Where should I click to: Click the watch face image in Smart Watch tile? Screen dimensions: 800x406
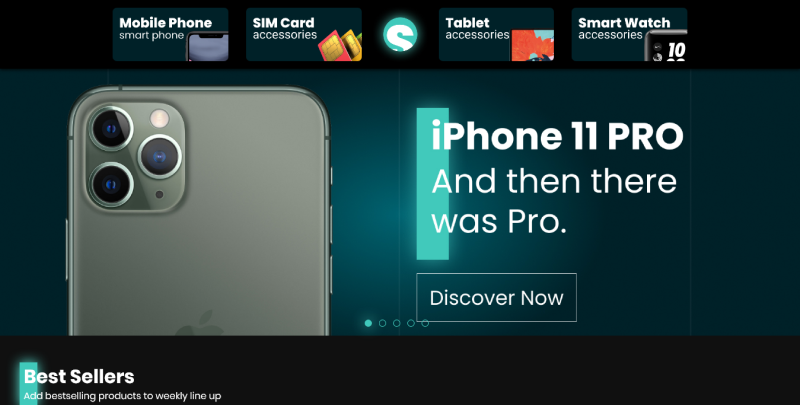pos(666,46)
